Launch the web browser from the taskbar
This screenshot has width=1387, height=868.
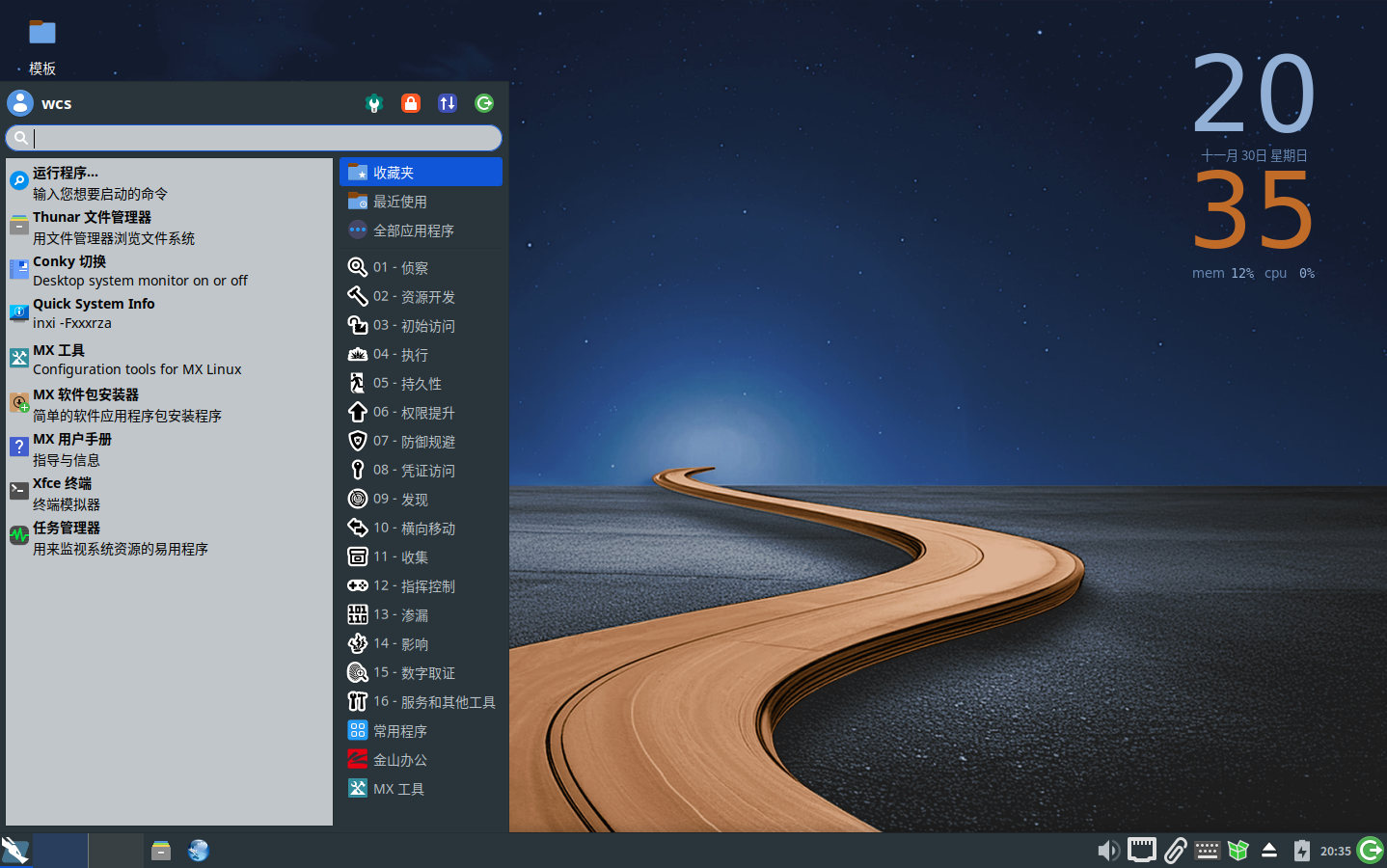click(x=199, y=850)
